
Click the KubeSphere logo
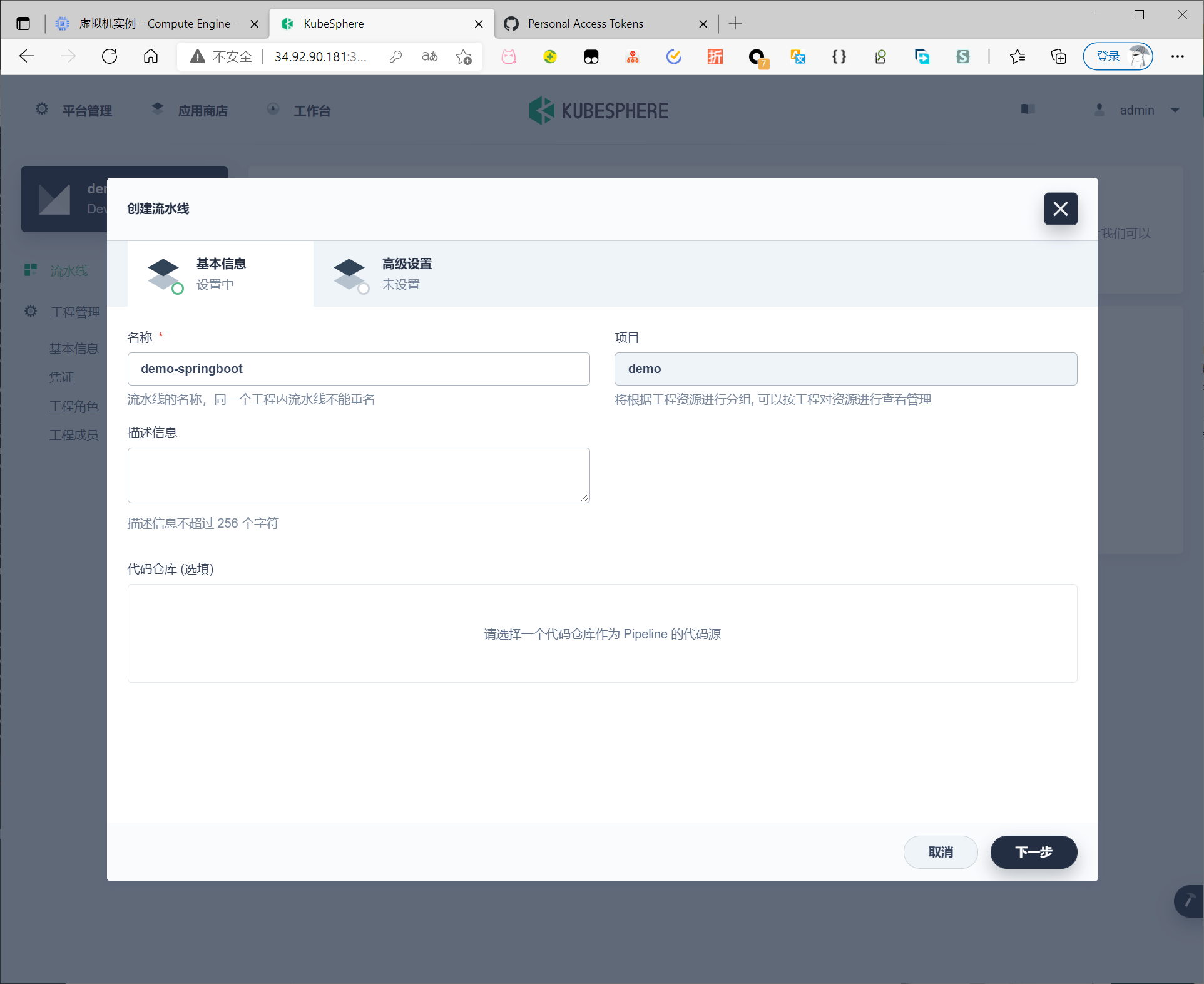coord(599,111)
